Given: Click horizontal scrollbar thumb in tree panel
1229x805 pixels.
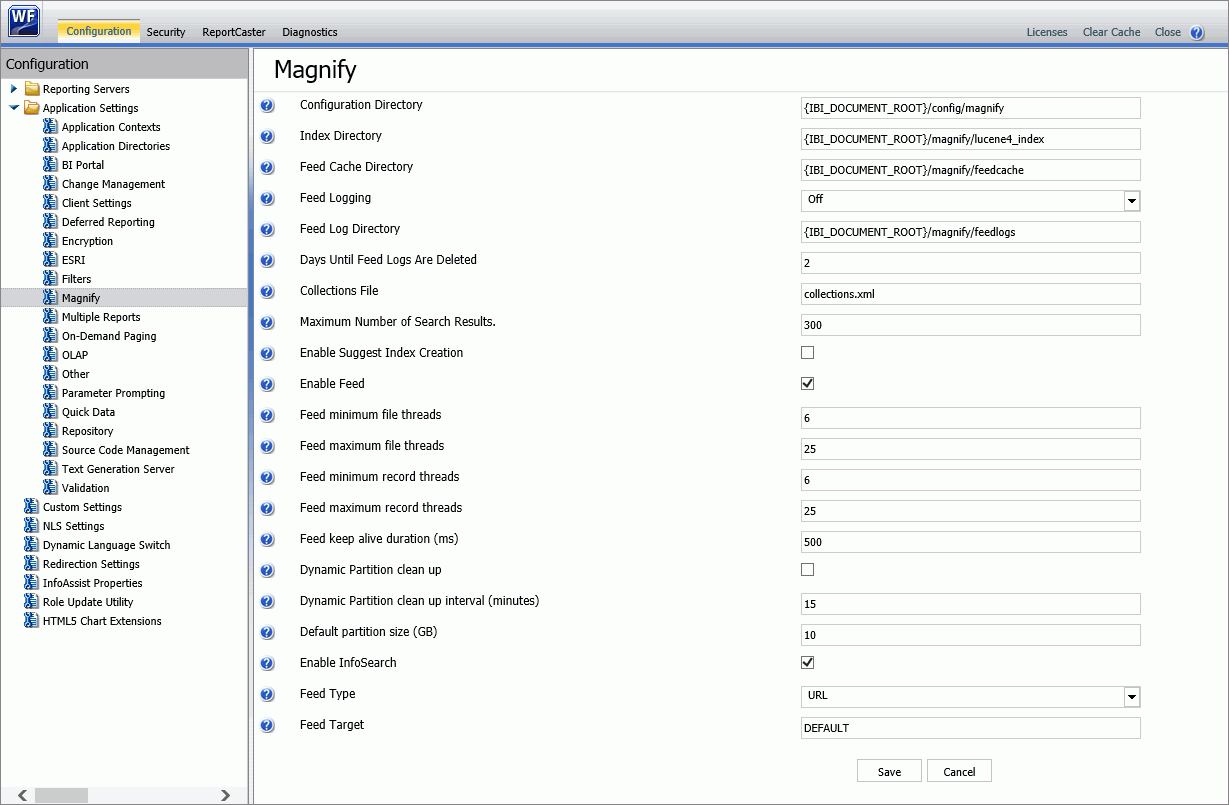Looking at the screenshot, I should coord(61,795).
